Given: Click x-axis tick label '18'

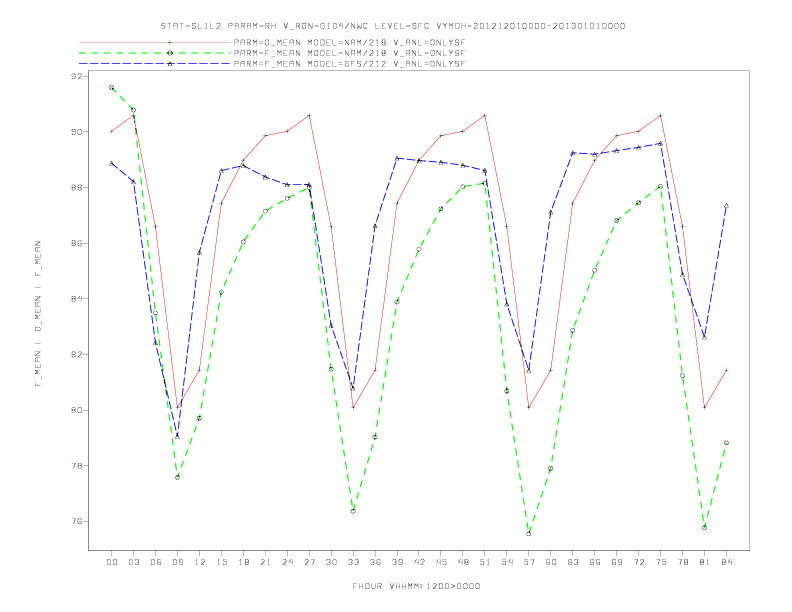Looking at the screenshot, I should click(x=243, y=562).
